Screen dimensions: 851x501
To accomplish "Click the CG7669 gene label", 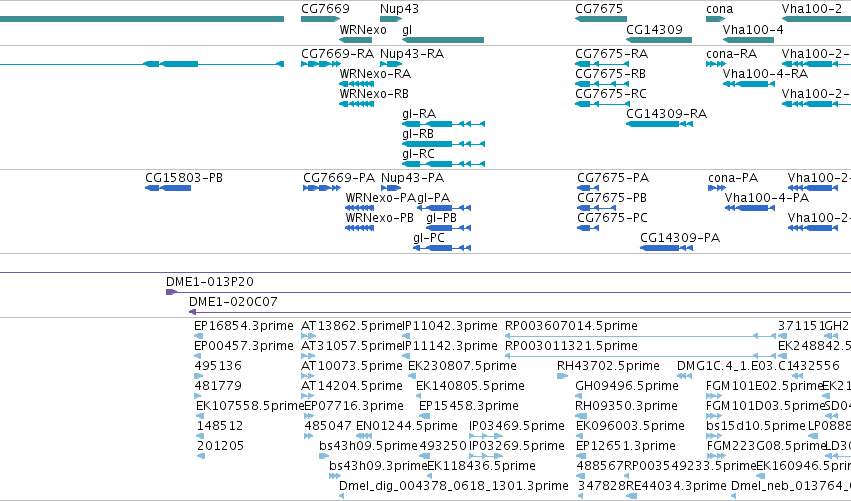I will coord(325,9).
